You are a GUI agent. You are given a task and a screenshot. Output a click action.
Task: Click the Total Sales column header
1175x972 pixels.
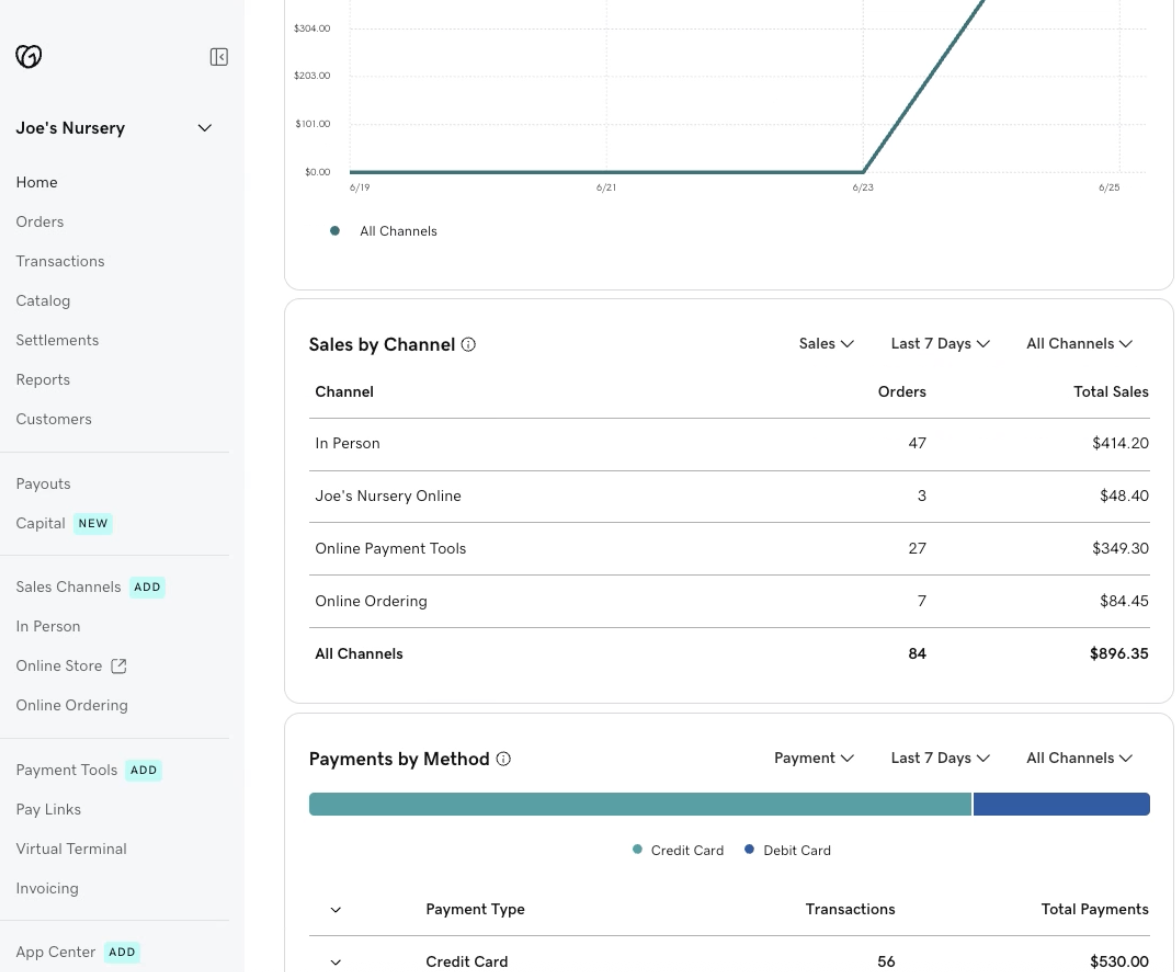(x=1111, y=392)
